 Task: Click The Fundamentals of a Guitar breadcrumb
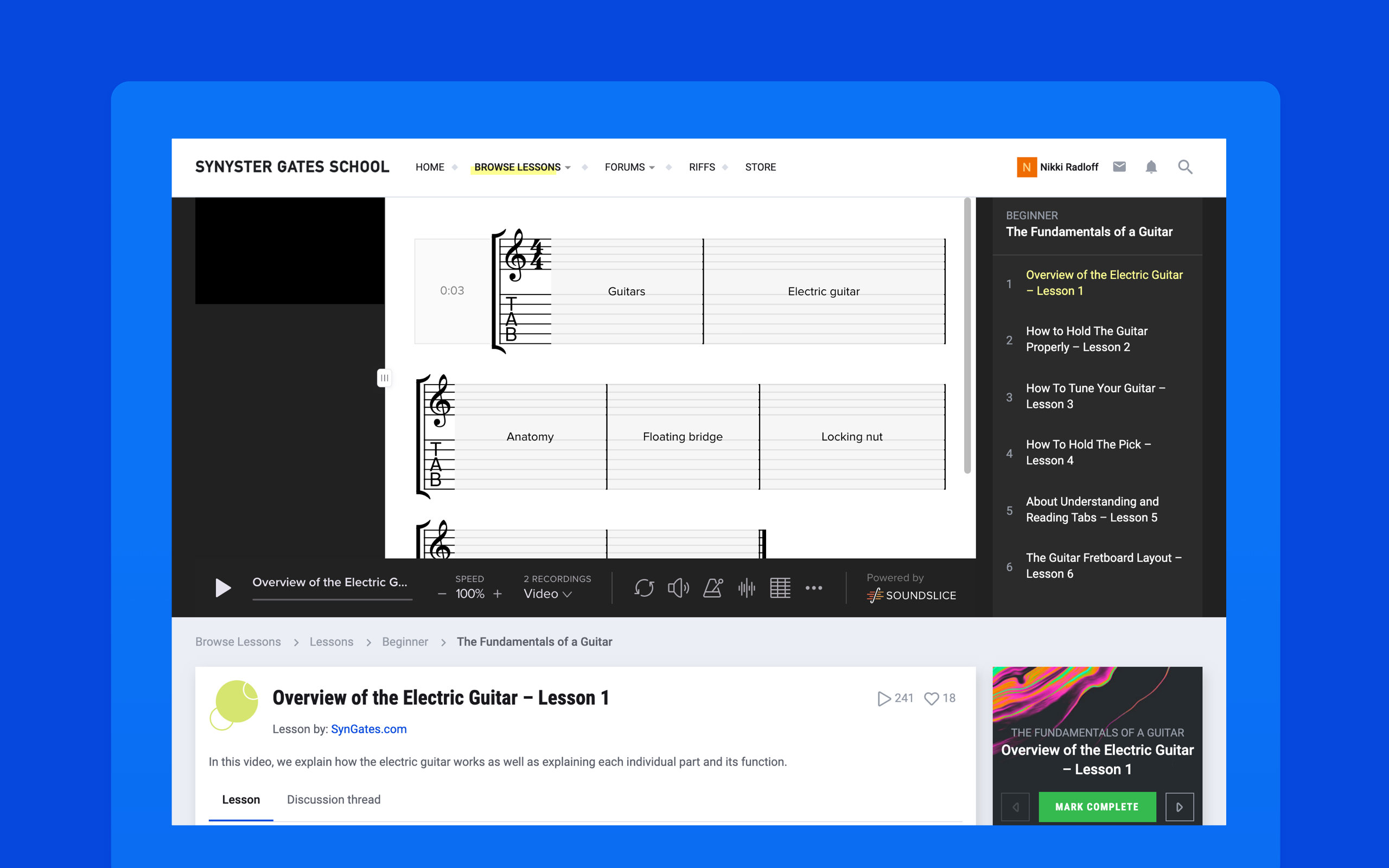534,642
